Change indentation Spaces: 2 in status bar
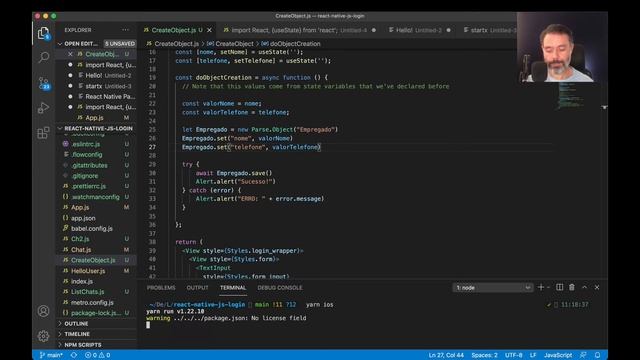The height and width of the screenshot is (360, 640). click(484, 355)
